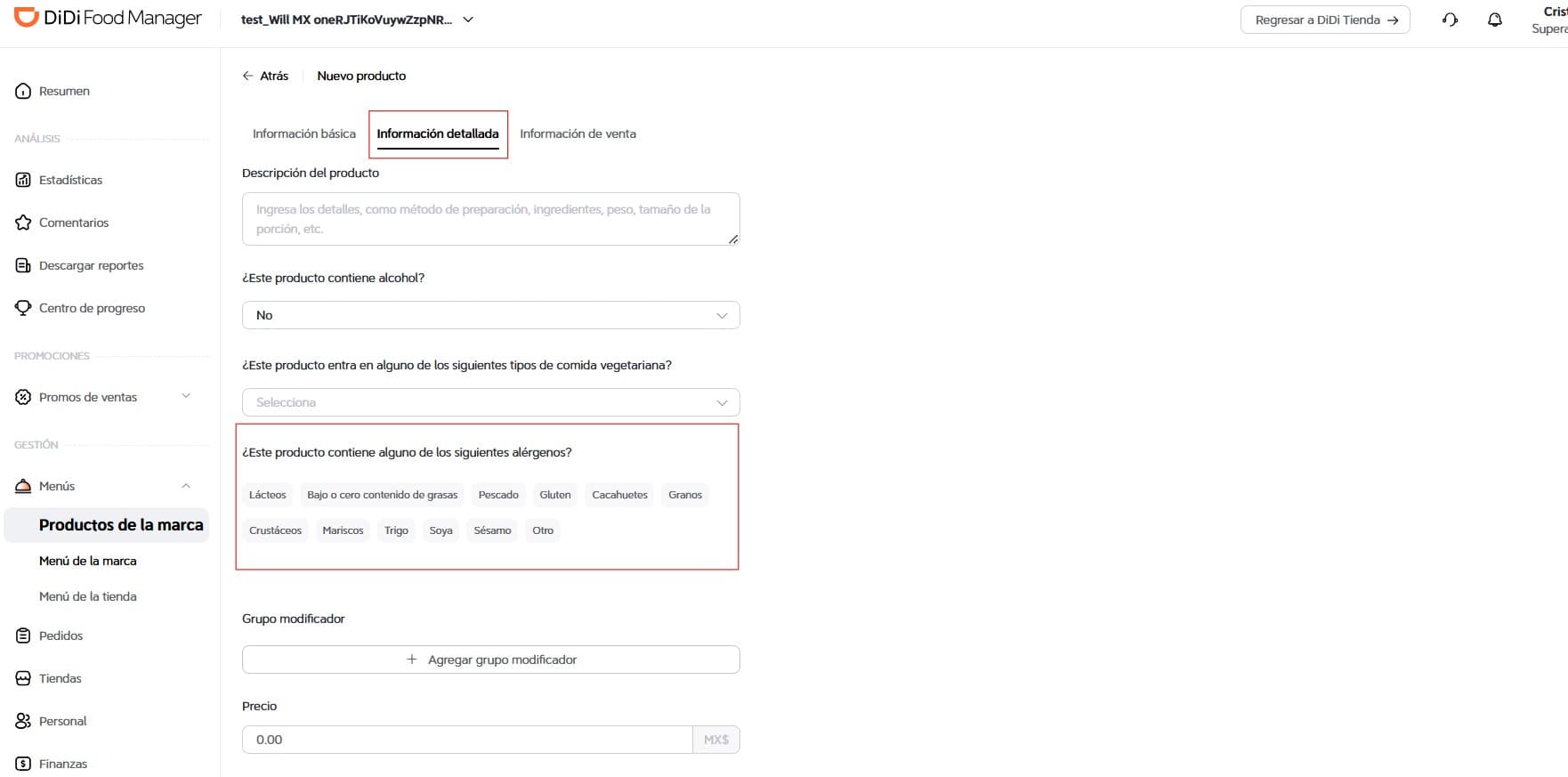Collapse the Menús sidebar section
Viewport: 1568px width, 777px height.
click(186, 486)
